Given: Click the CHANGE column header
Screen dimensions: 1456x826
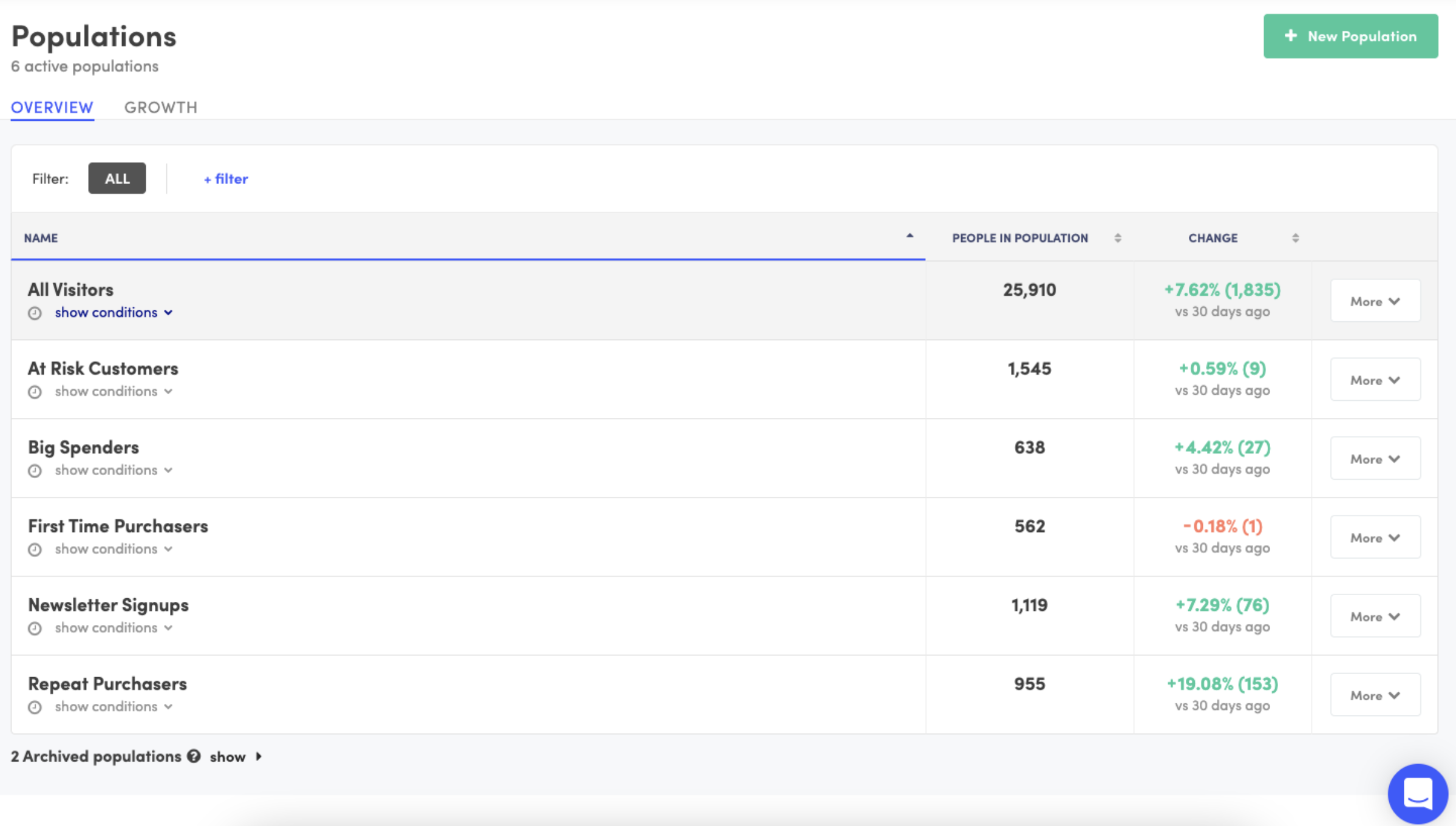Looking at the screenshot, I should 1213,238.
